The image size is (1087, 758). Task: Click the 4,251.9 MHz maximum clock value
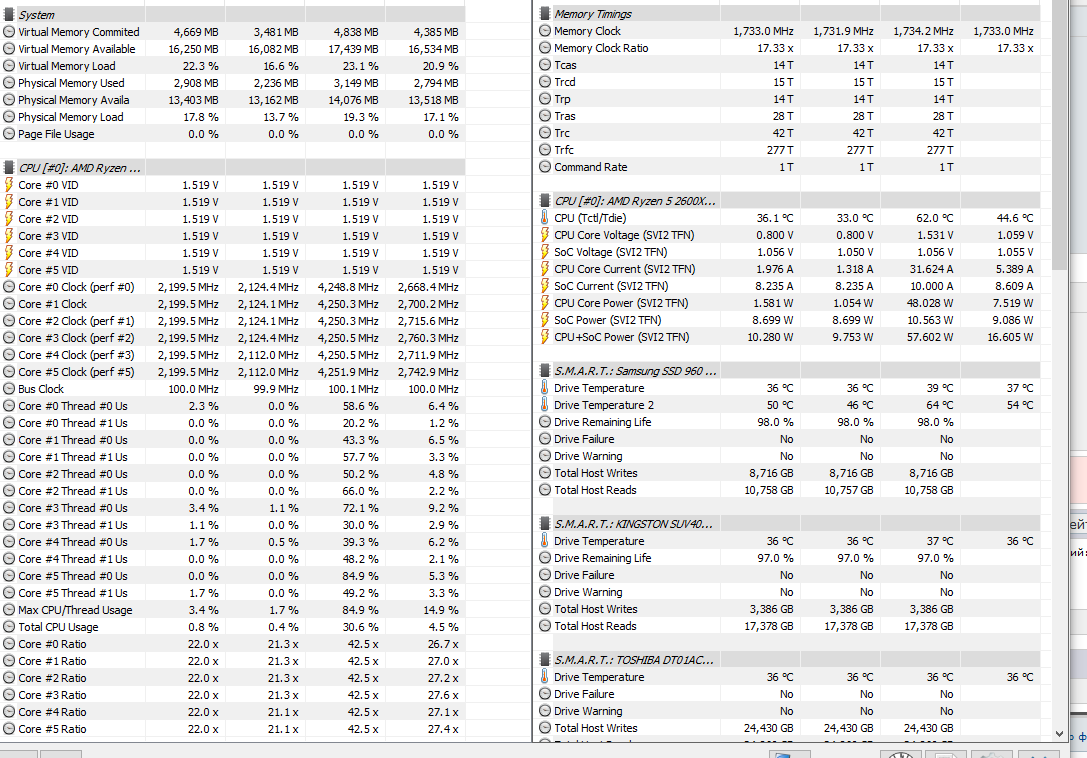(x=348, y=372)
